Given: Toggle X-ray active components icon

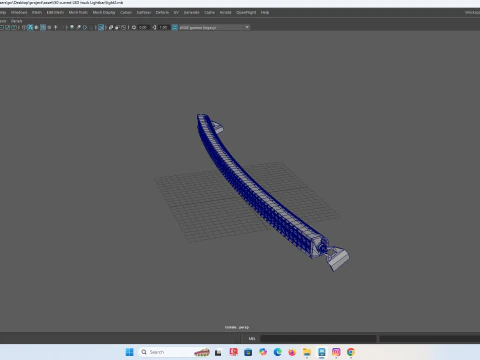Looking at the screenshot, I should pyautogui.click(x=117, y=27).
